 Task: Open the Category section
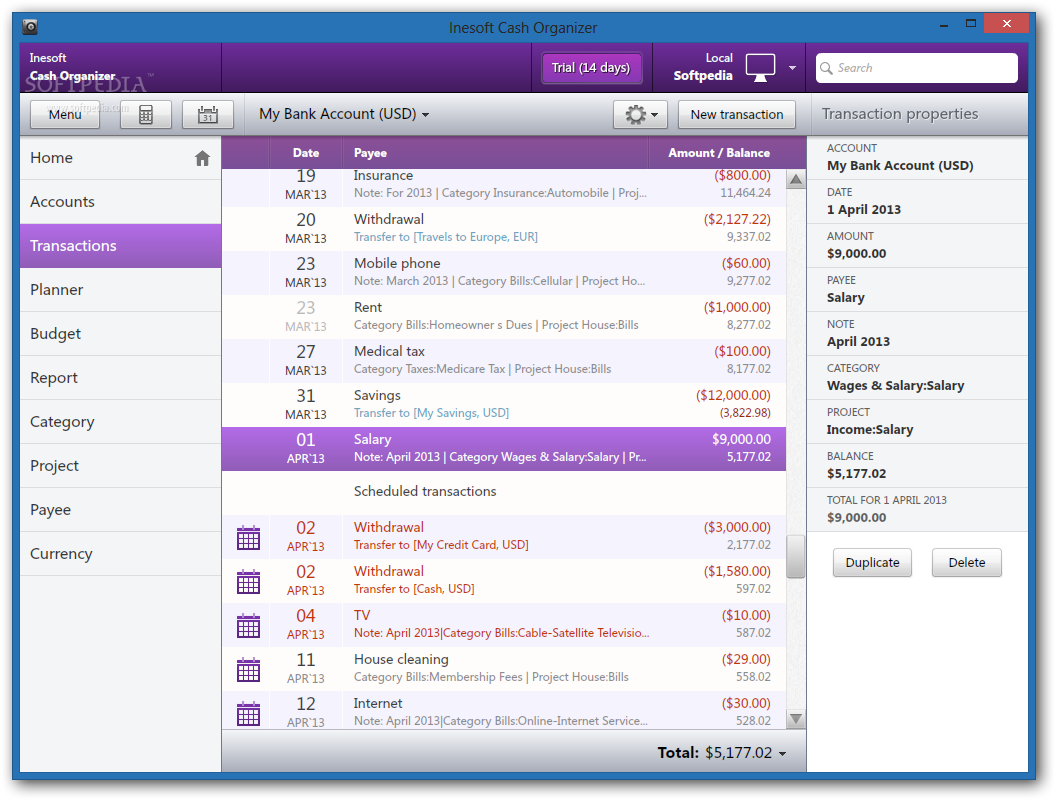point(121,422)
